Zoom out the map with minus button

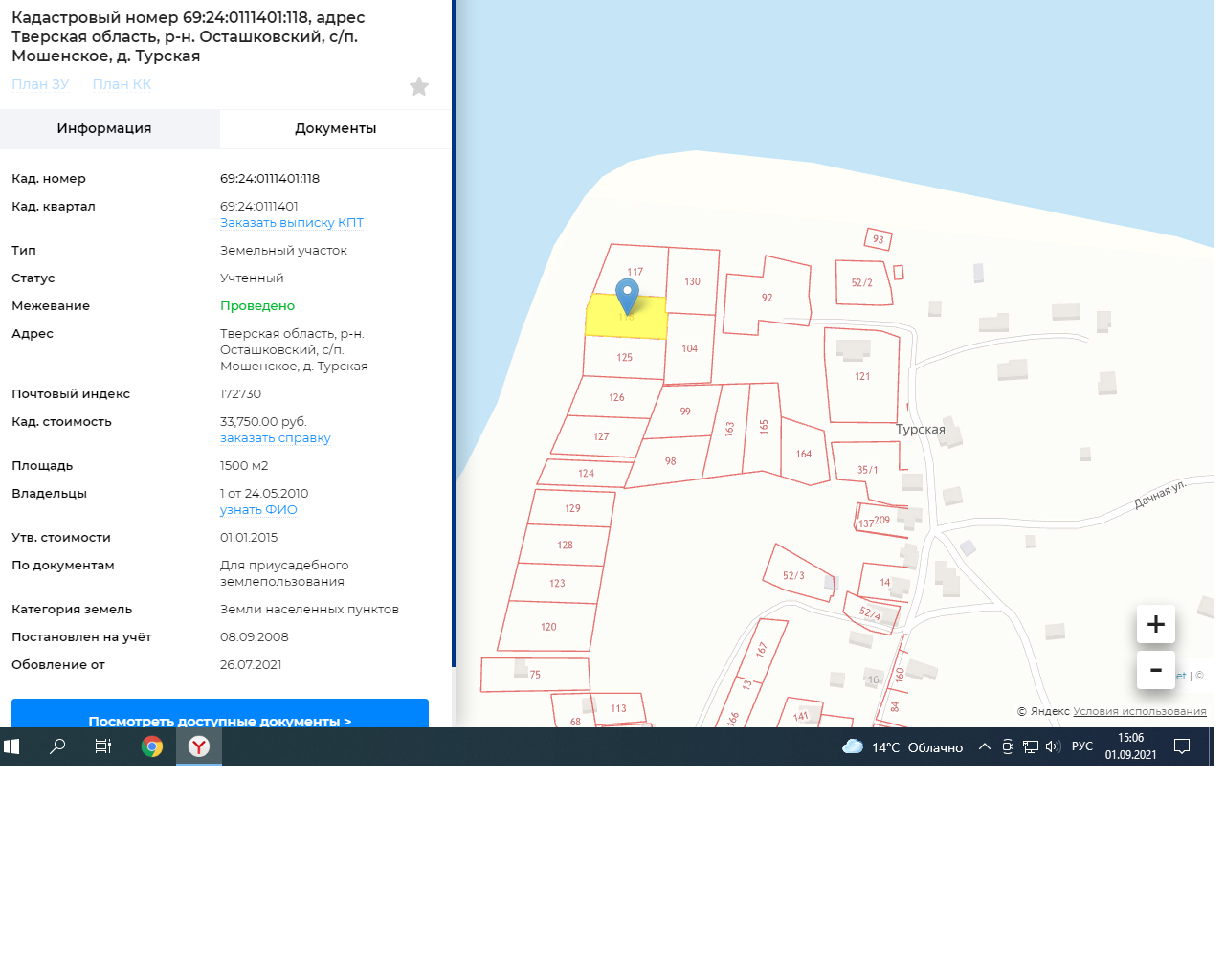(1155, 670)
